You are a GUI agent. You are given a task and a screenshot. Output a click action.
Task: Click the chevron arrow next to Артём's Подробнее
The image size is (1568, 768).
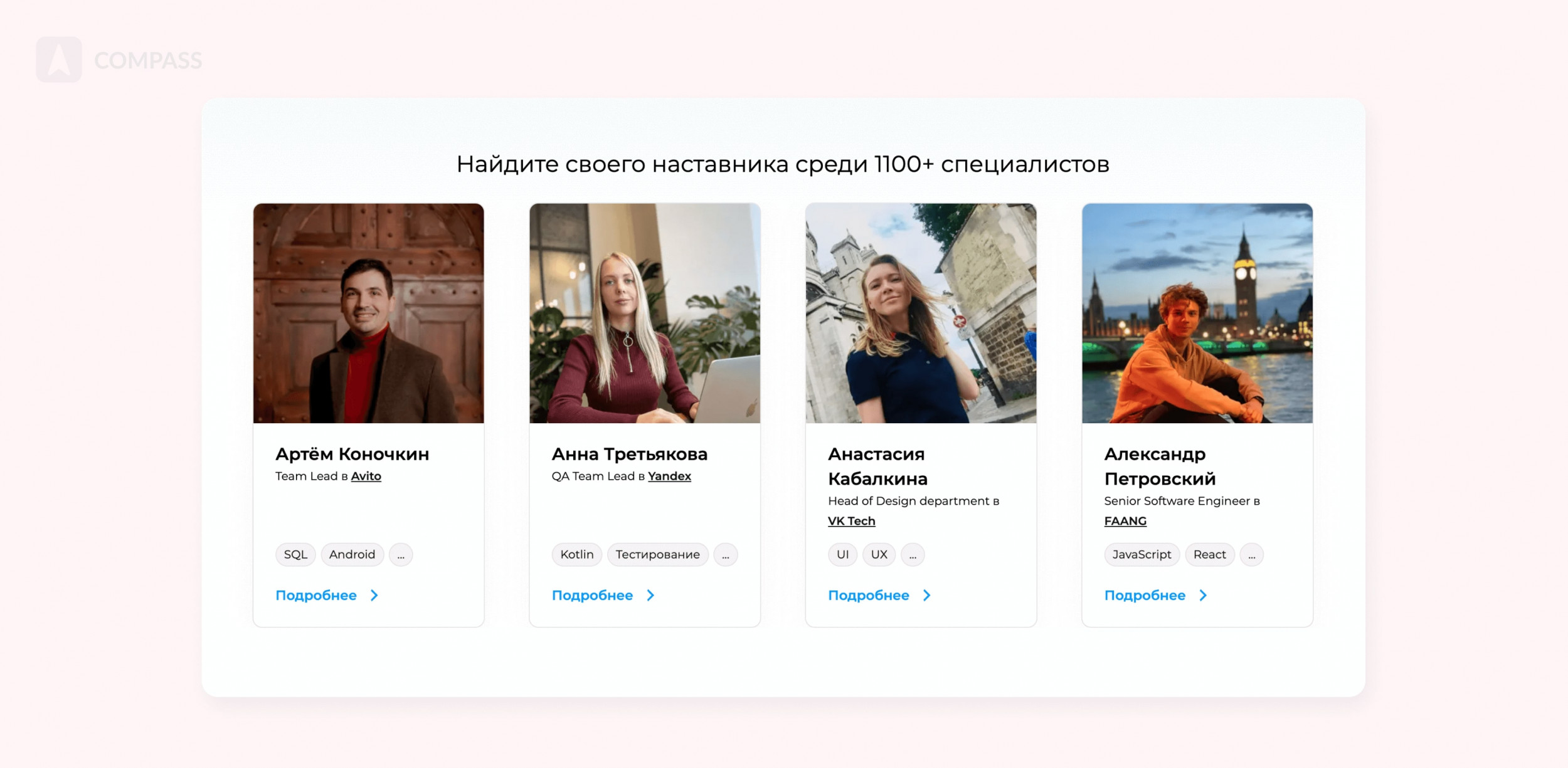click(x=374, y=596)
